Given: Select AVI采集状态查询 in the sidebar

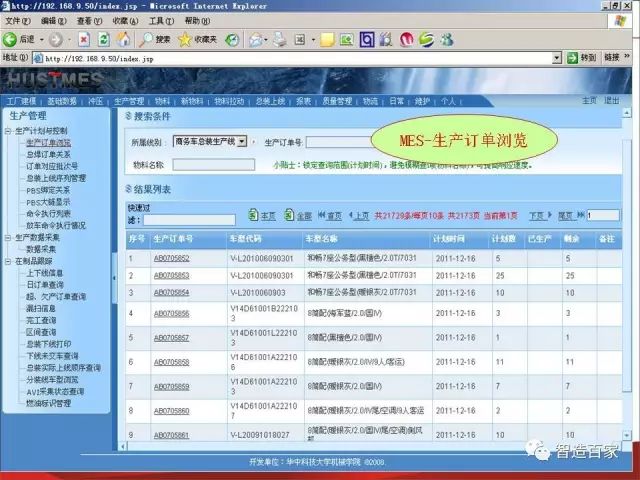Looking at the screenshot, I should (x=55, y=391).
